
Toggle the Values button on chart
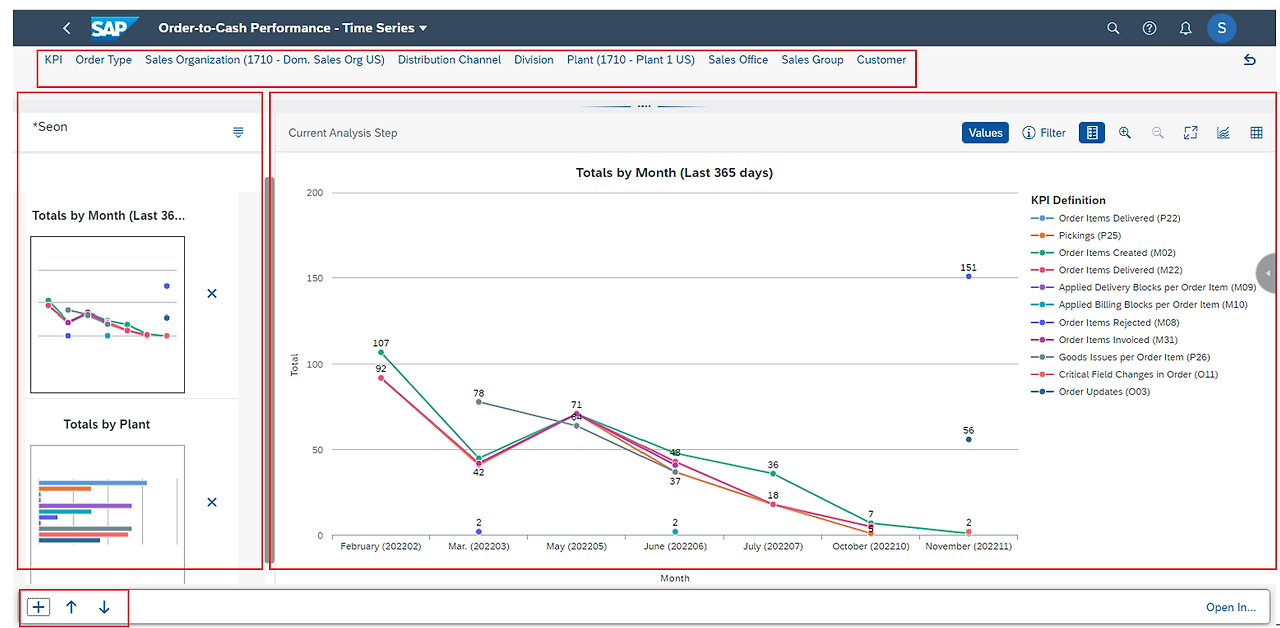tap(985, 132)
